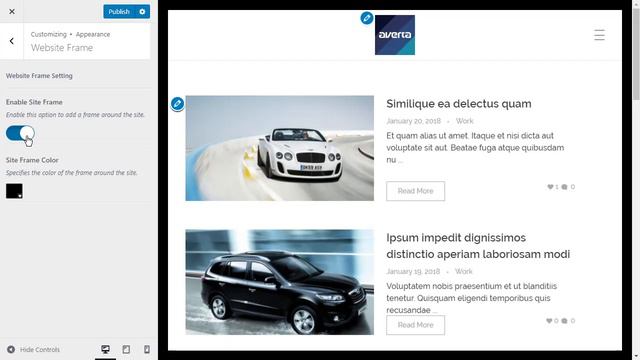Open the Site Frame Color black swatch
640x360 pixels.
pyautogui.click(x=14, y=191)
